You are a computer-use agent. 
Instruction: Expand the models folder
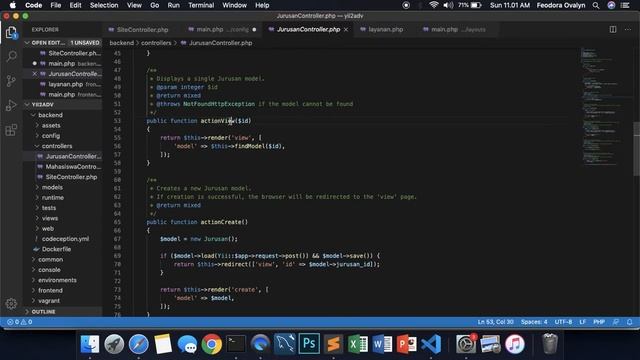(37, 187)
